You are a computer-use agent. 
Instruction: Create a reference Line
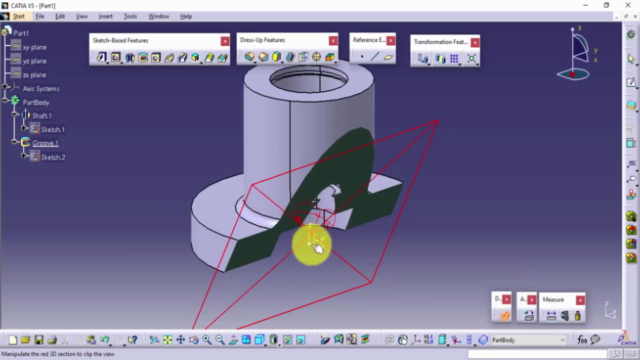coord(375,57)
